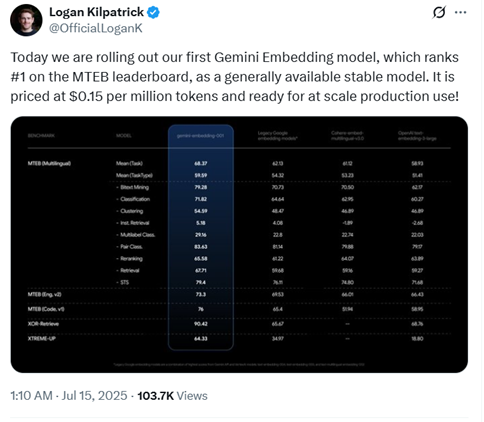
Task: Click the footnote text below the table
Action: 239,364
